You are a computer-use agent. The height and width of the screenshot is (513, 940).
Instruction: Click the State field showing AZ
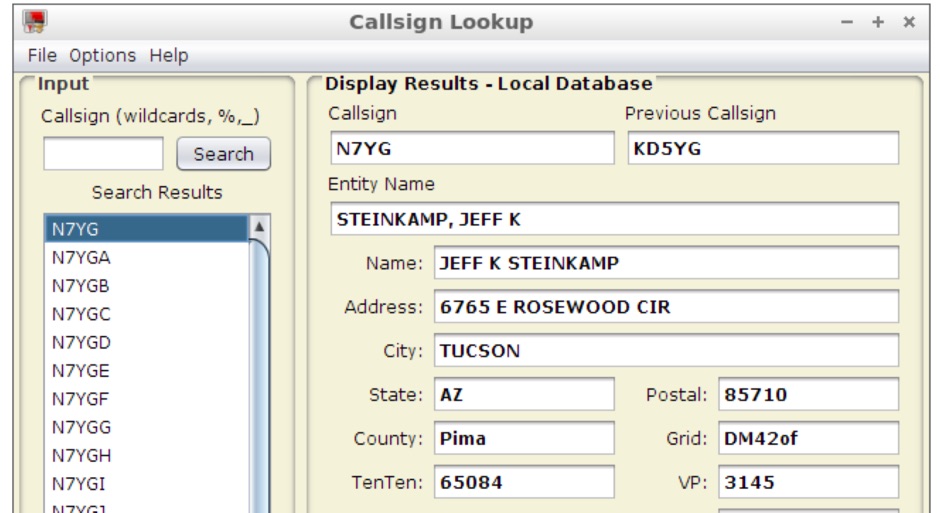point(525,394)
